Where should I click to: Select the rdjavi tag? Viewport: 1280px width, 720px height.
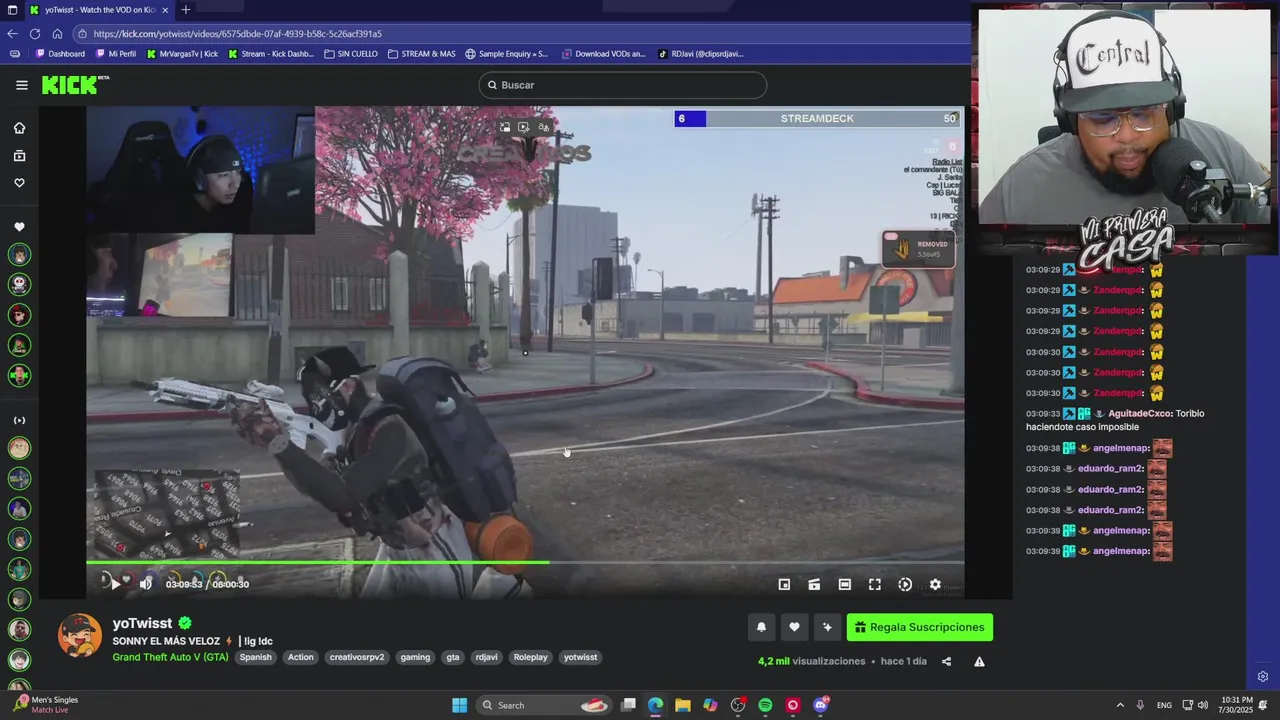coord(487,657)
